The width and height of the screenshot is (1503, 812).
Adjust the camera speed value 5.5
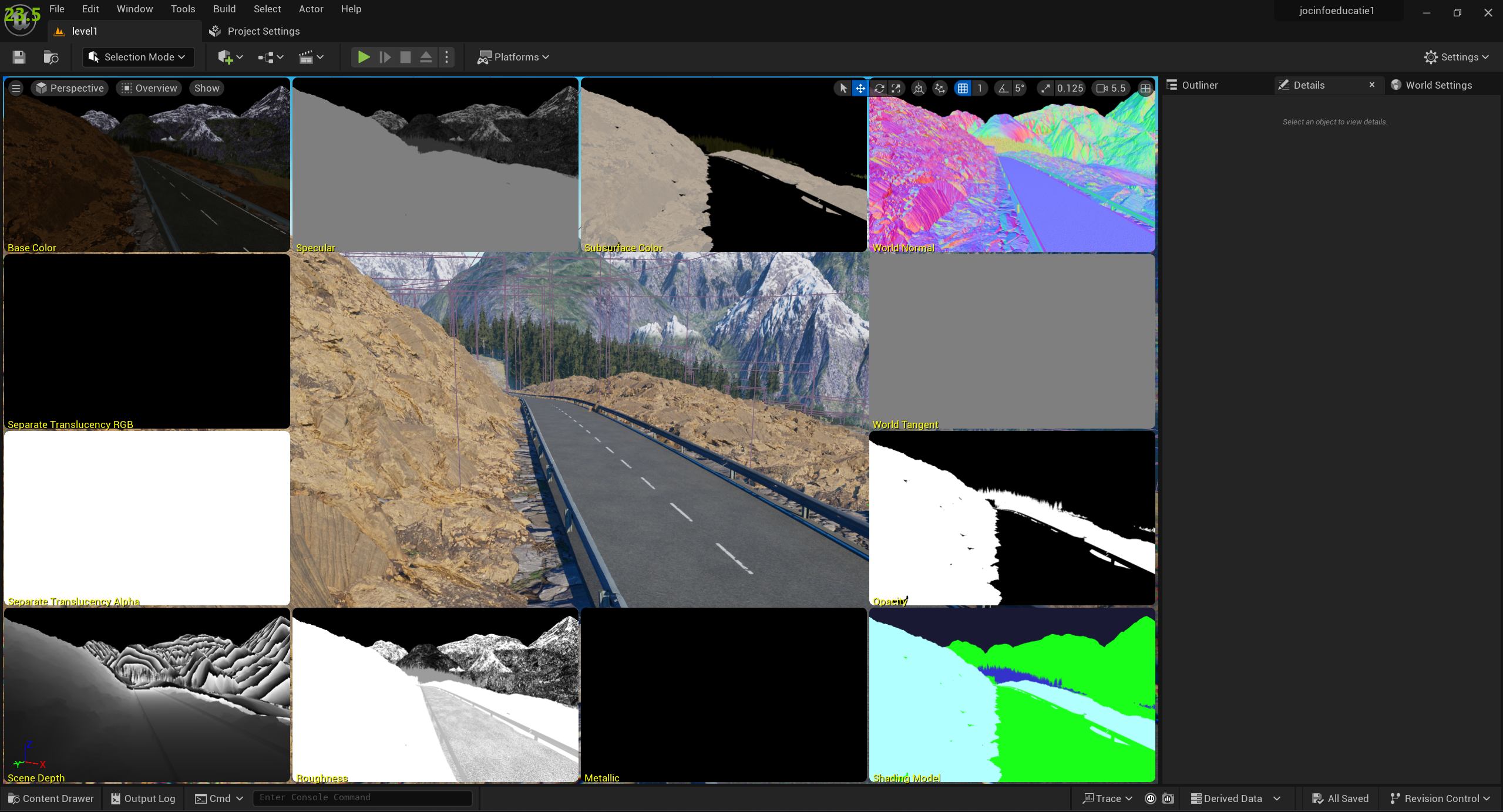click(x=1112, y=88)
